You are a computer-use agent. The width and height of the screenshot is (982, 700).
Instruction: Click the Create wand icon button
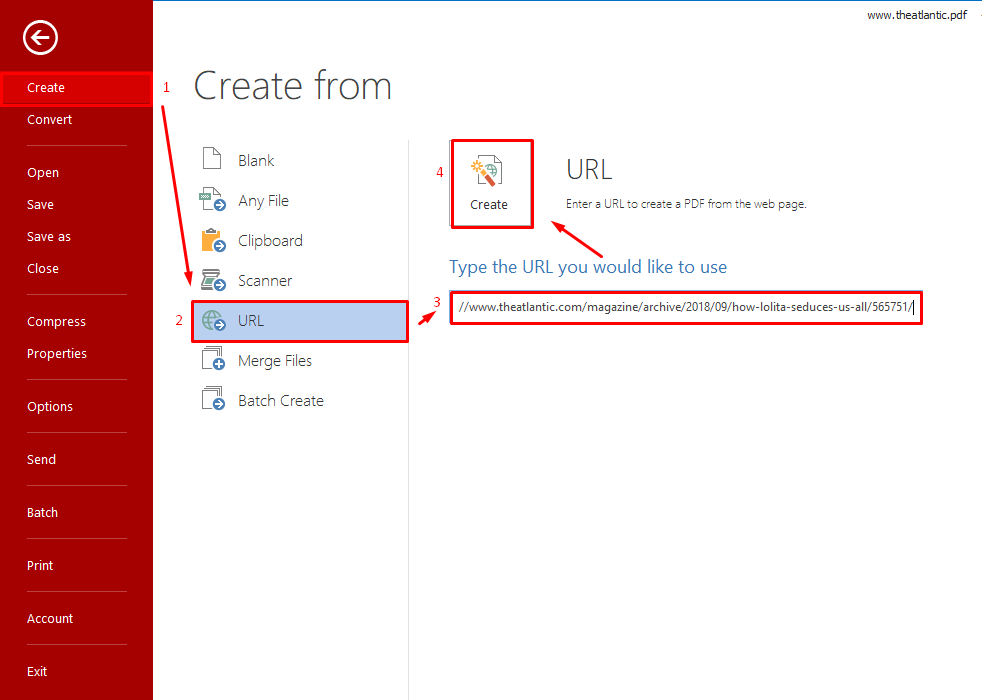coord(492,183)
